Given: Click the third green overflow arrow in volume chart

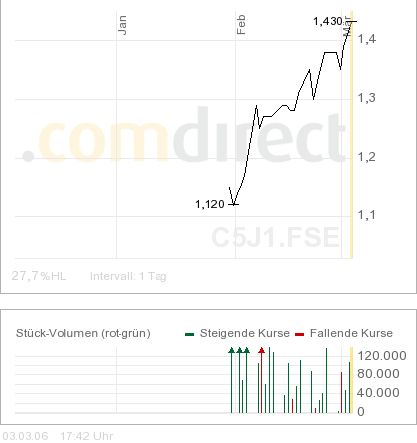Looking at the screenshot, I should [x=247, y=350].
